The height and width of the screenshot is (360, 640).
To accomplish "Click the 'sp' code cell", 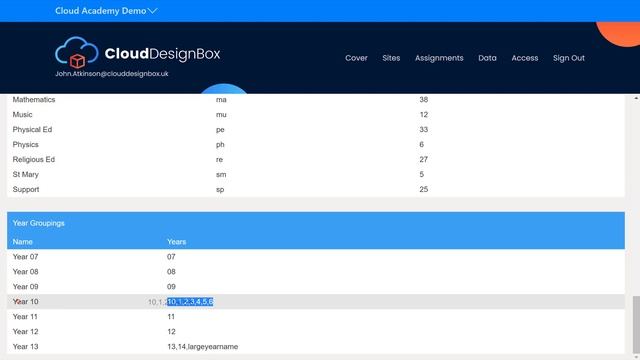I will coord(220,190).
